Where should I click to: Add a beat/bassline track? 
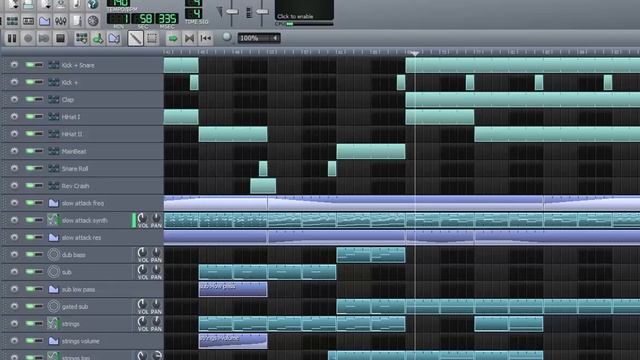(x=81, y=38)
